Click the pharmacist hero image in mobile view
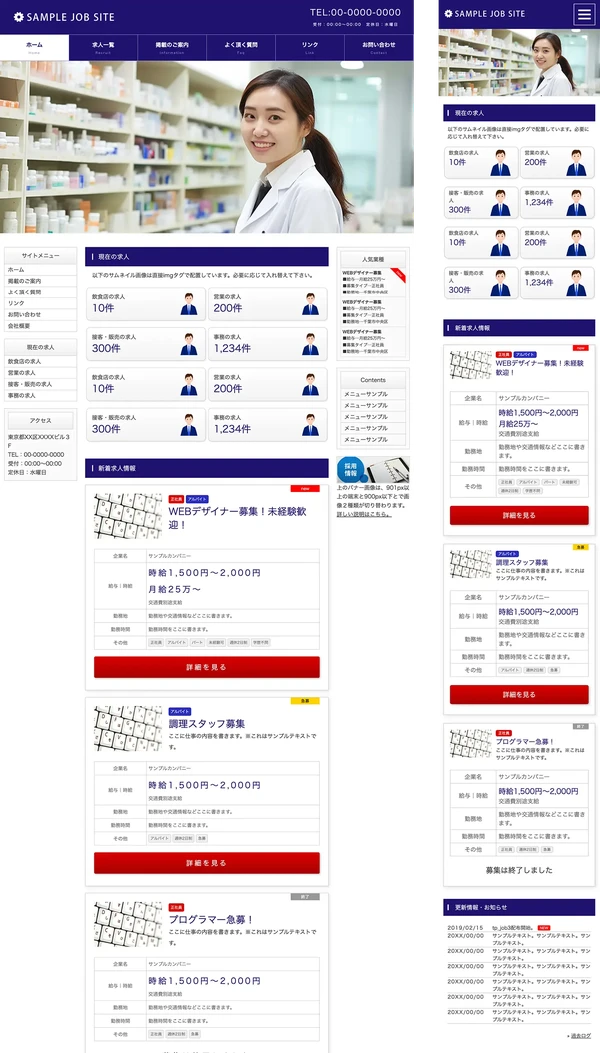Screen dimensions: 600x1053 [x=519, y=63]
